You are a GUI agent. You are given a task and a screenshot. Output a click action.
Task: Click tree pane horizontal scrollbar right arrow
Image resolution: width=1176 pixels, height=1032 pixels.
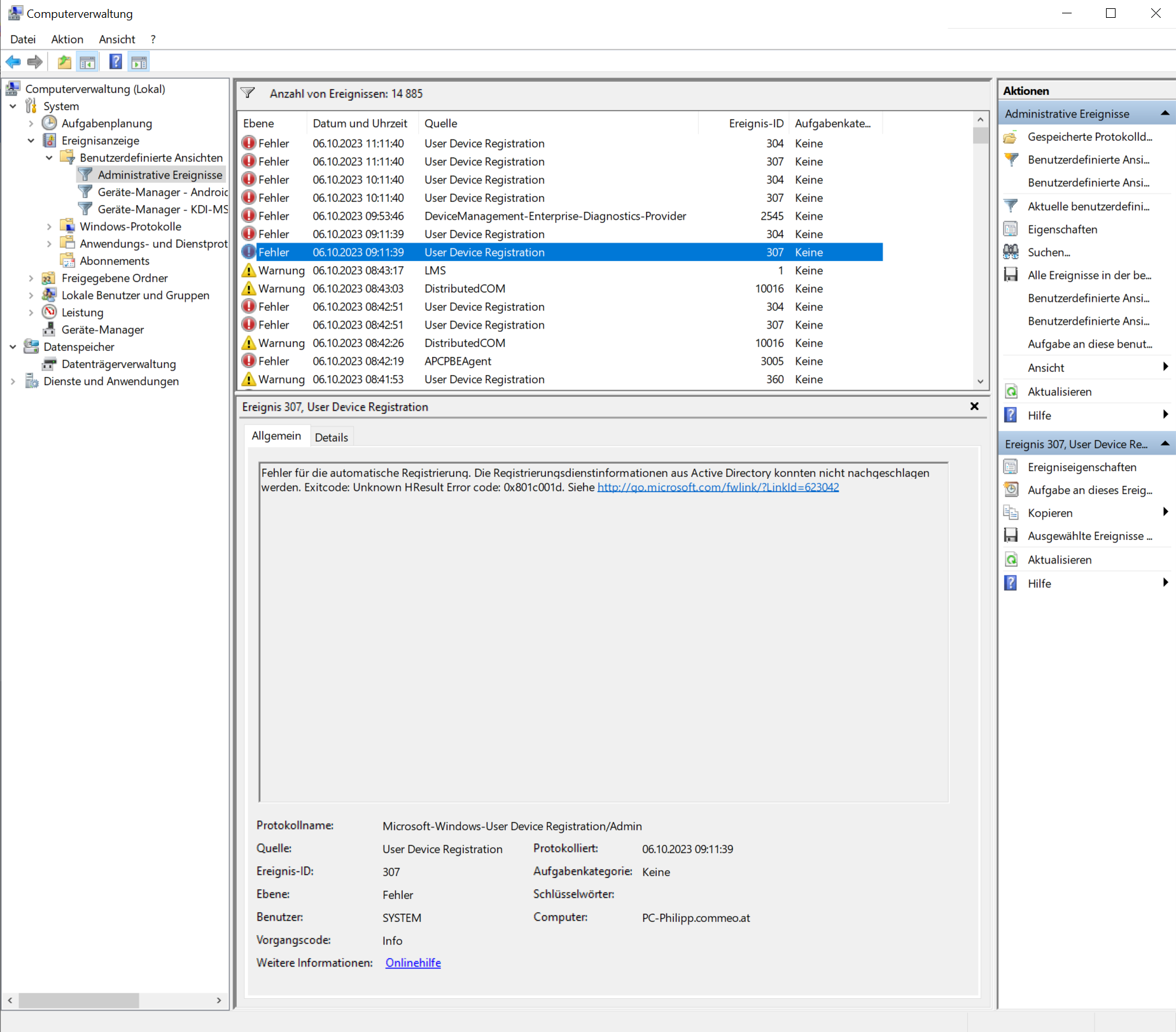click(219, 1000)
